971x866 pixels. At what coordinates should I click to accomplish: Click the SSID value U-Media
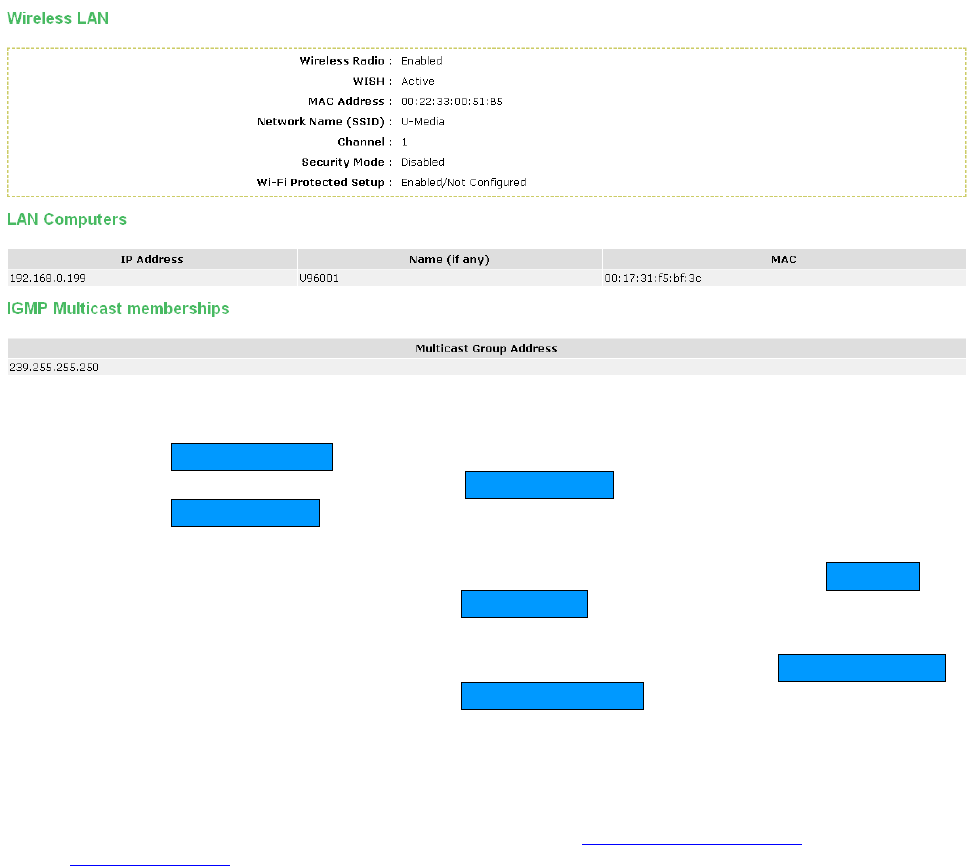422,121
